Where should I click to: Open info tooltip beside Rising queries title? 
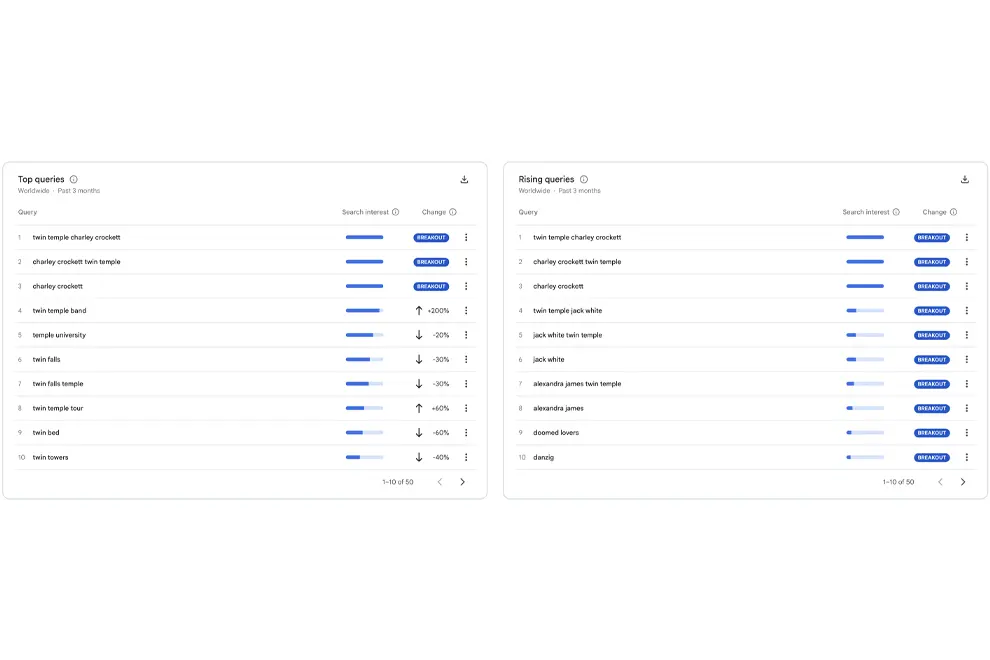click(584, 179)
